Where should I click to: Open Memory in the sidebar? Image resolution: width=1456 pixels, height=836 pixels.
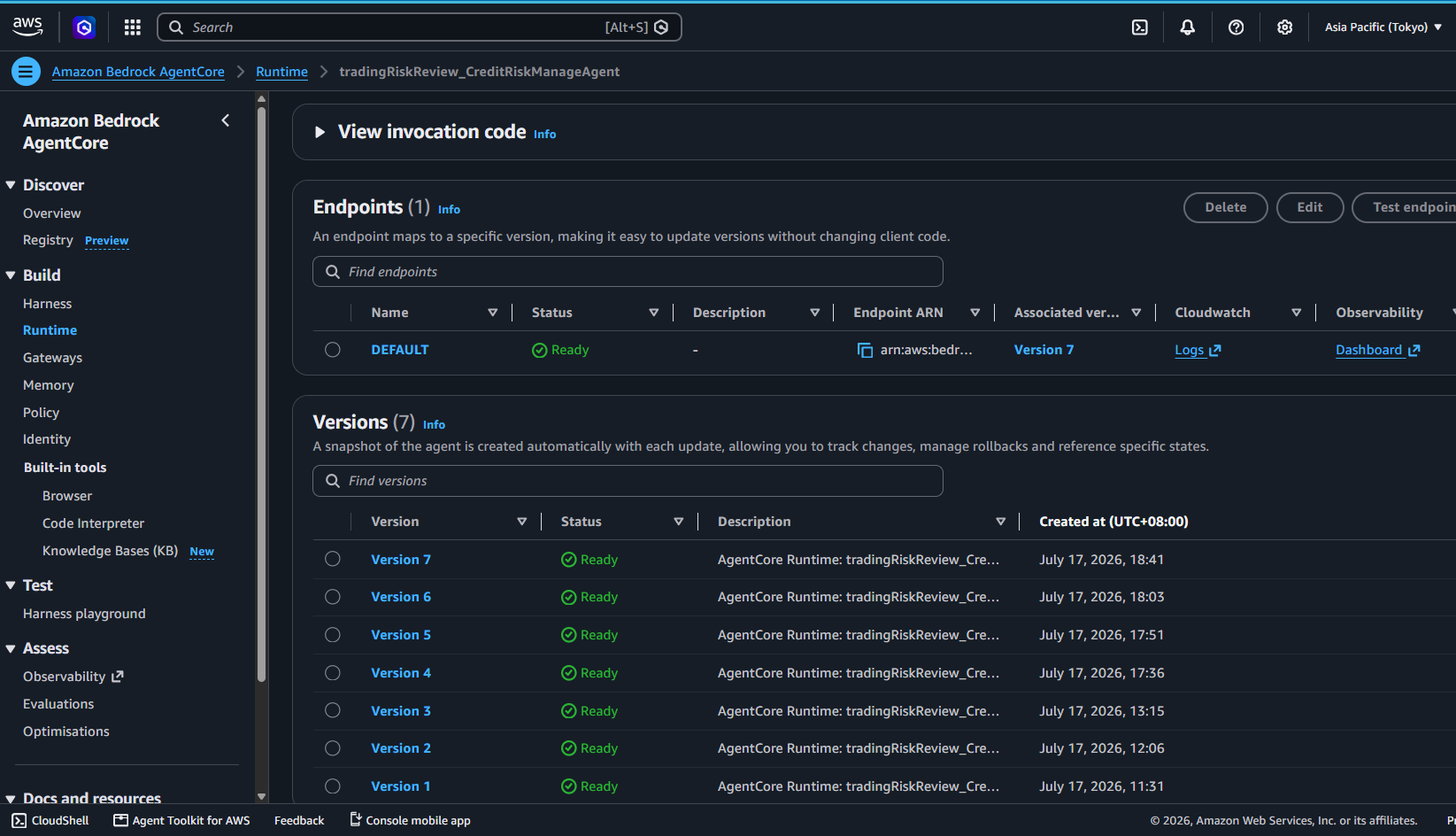coord(49,385)
